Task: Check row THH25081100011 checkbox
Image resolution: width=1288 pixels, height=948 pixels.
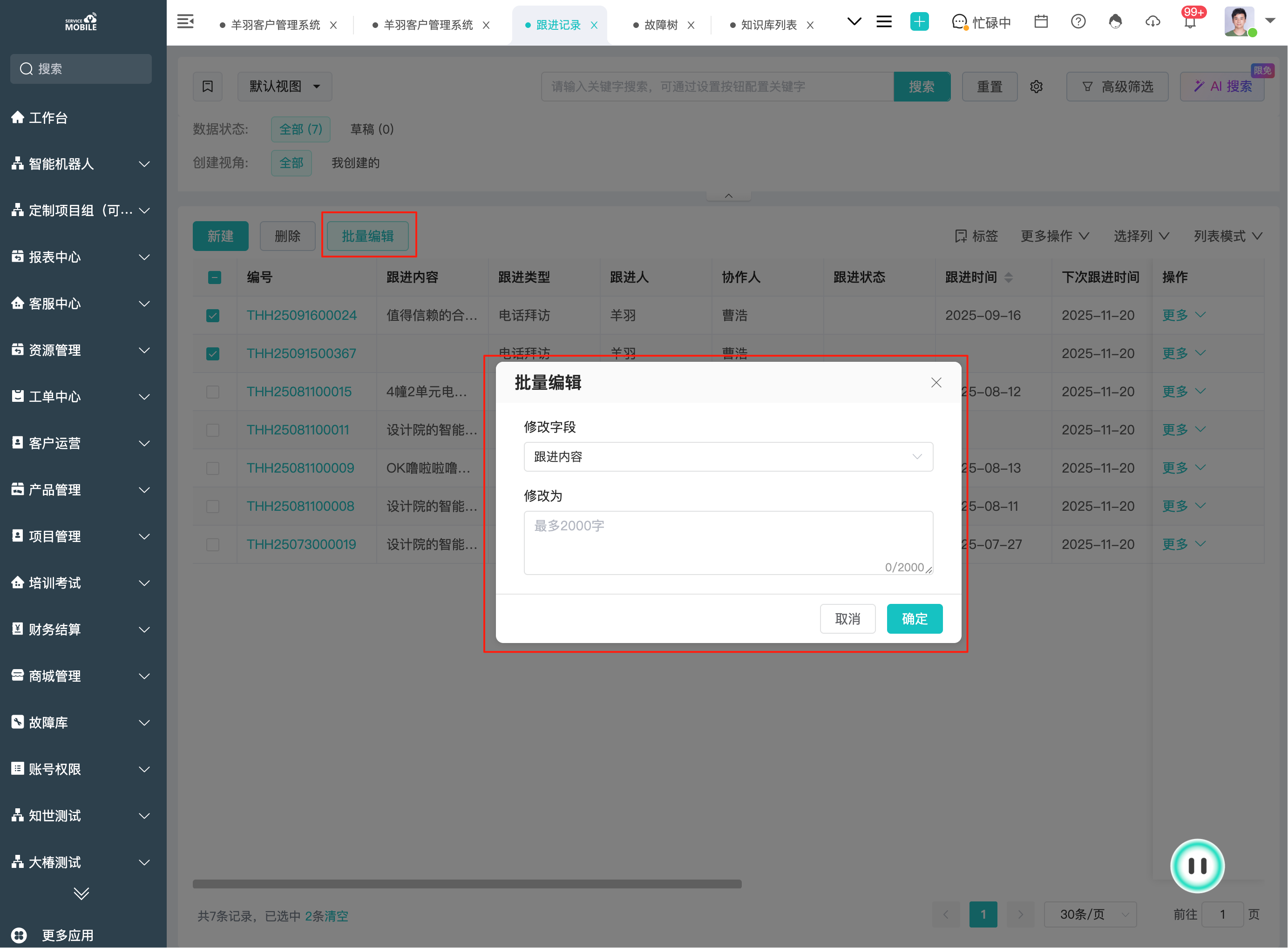Action: point(212,430)
